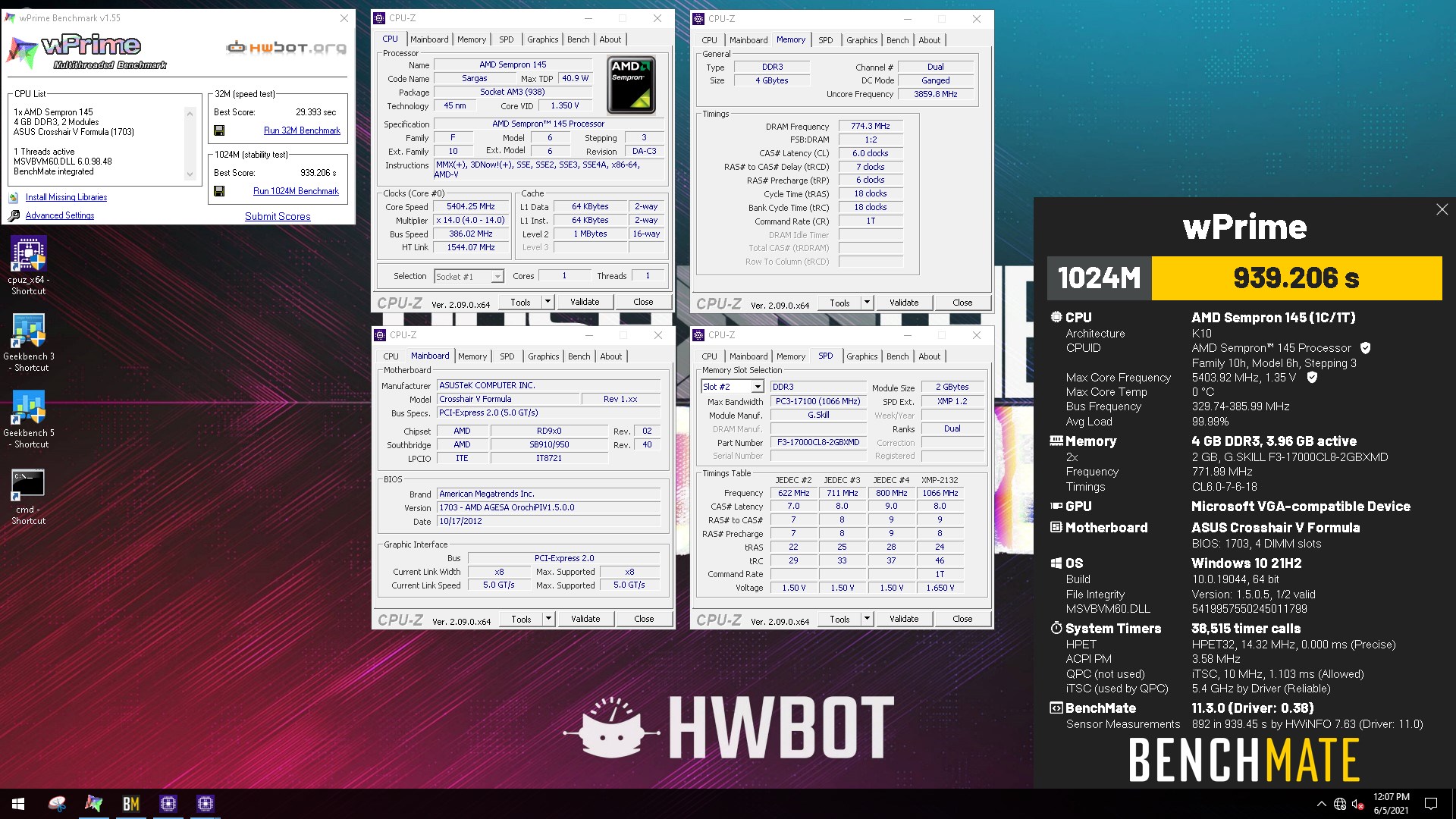The image size is (1456, 819).
Task: Open Tools dropdown arrow in Mainboard tab window
Action: [x=548, y=619]
